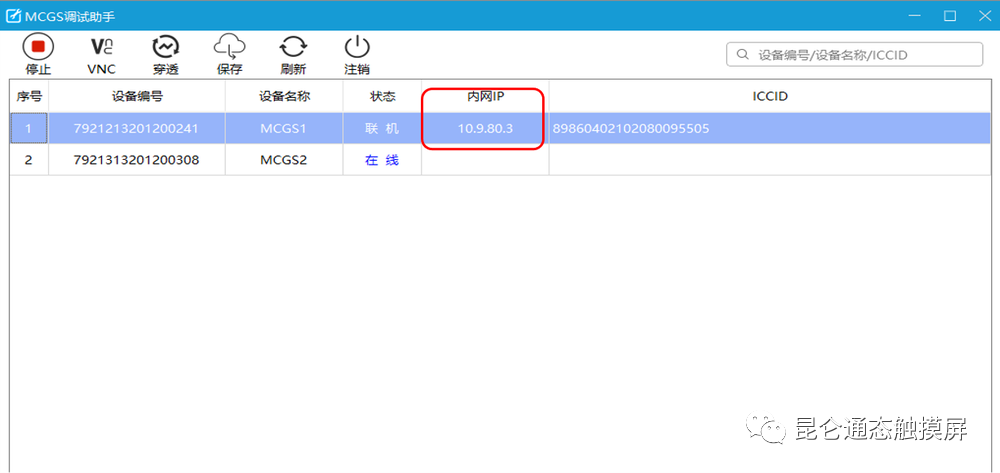Focus the 设备编号/设备名称/ICCID search field
This screenshot has height=473, width=1000.
(854, 55)
